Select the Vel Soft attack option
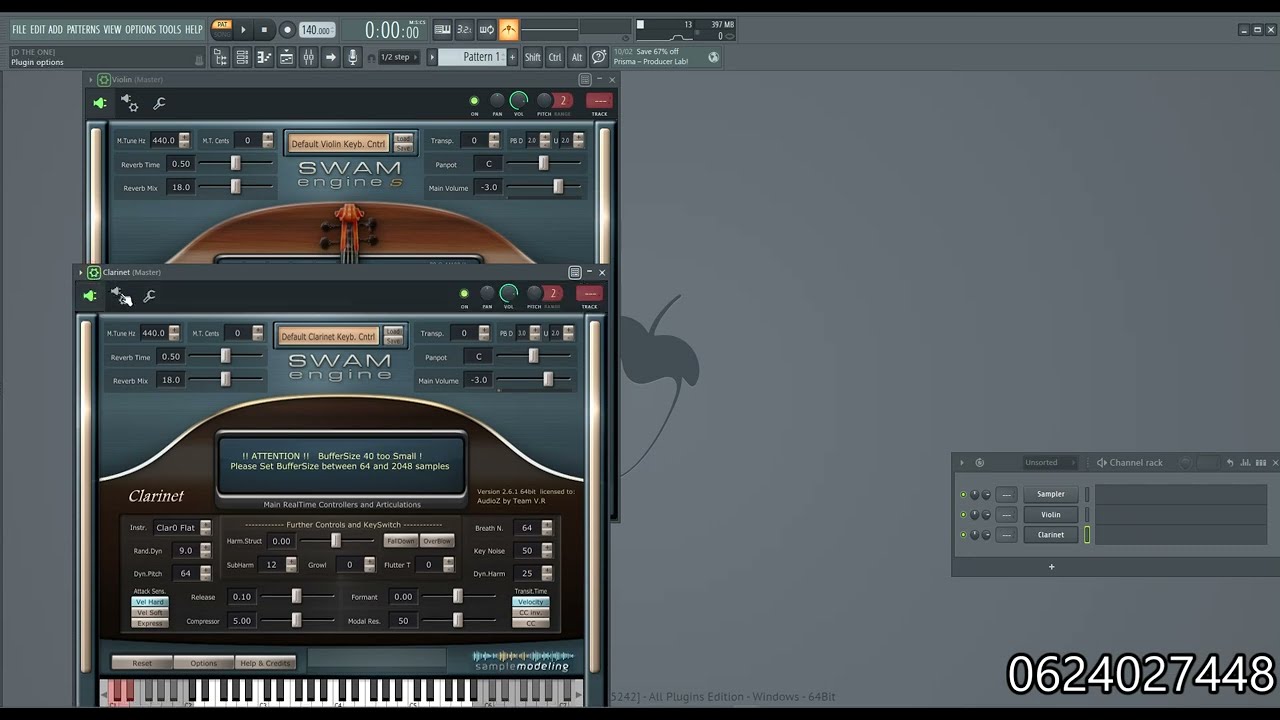Viewport: 1280px width, 720px height. [x=150, y=613]
